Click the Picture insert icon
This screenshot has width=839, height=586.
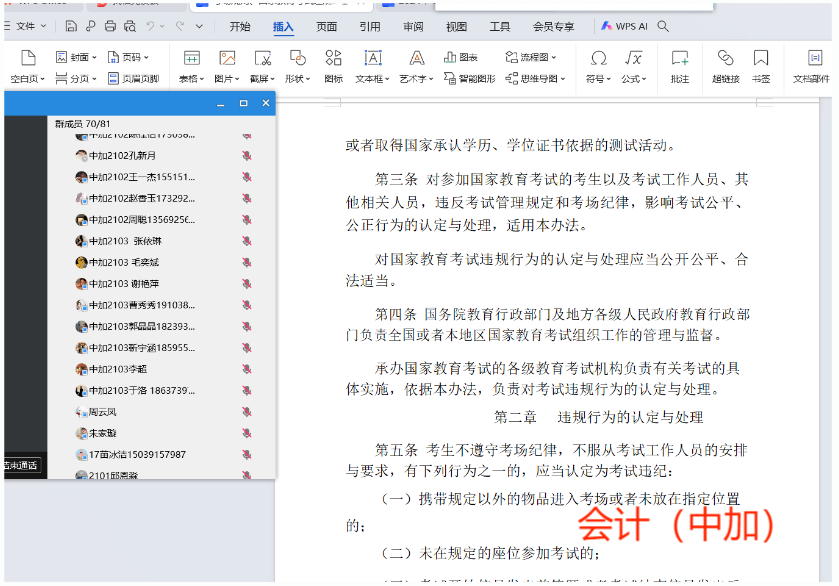click(227, 59)
